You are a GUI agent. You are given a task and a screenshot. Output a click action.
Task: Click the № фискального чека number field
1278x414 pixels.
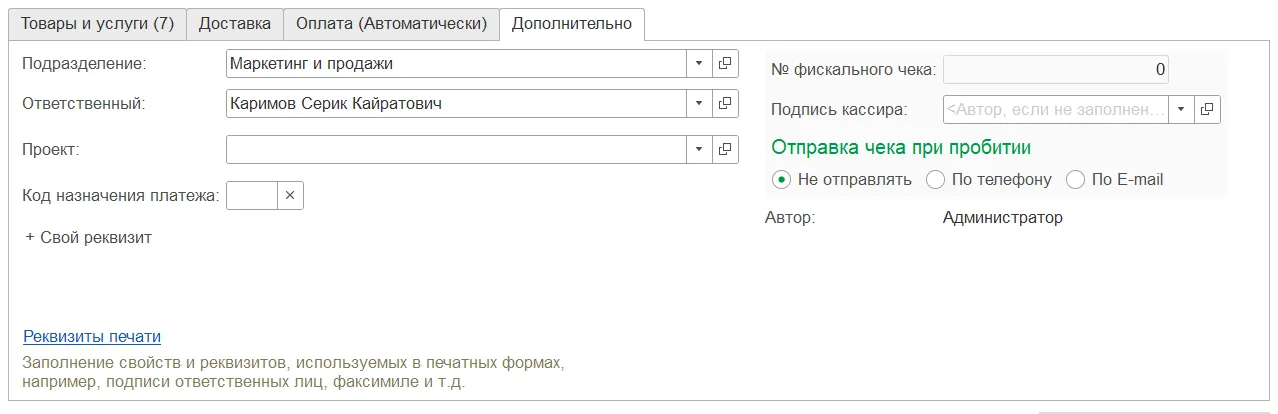click(1056, 70)
